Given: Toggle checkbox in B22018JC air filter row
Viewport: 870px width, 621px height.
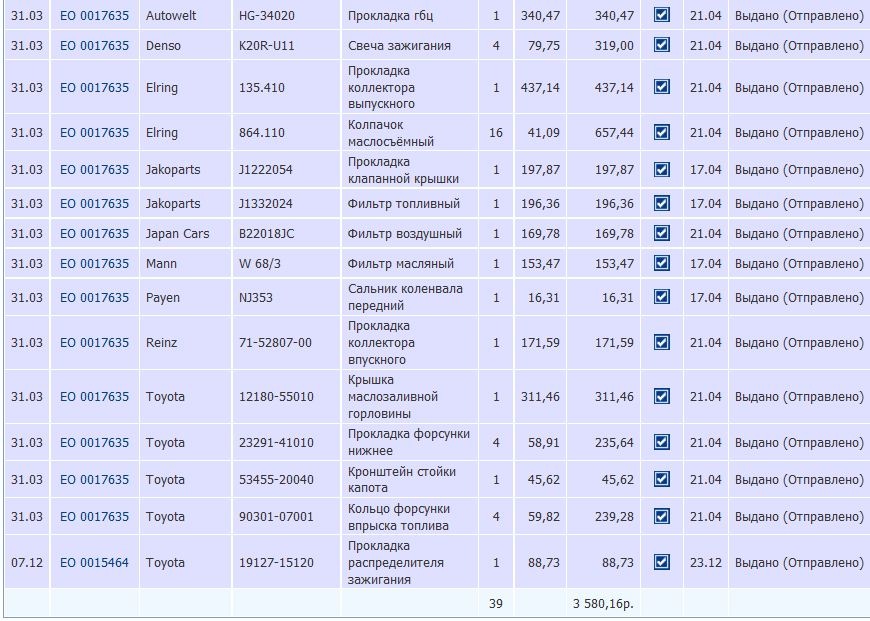Looking at the screenshot, I should click(661, 234).
